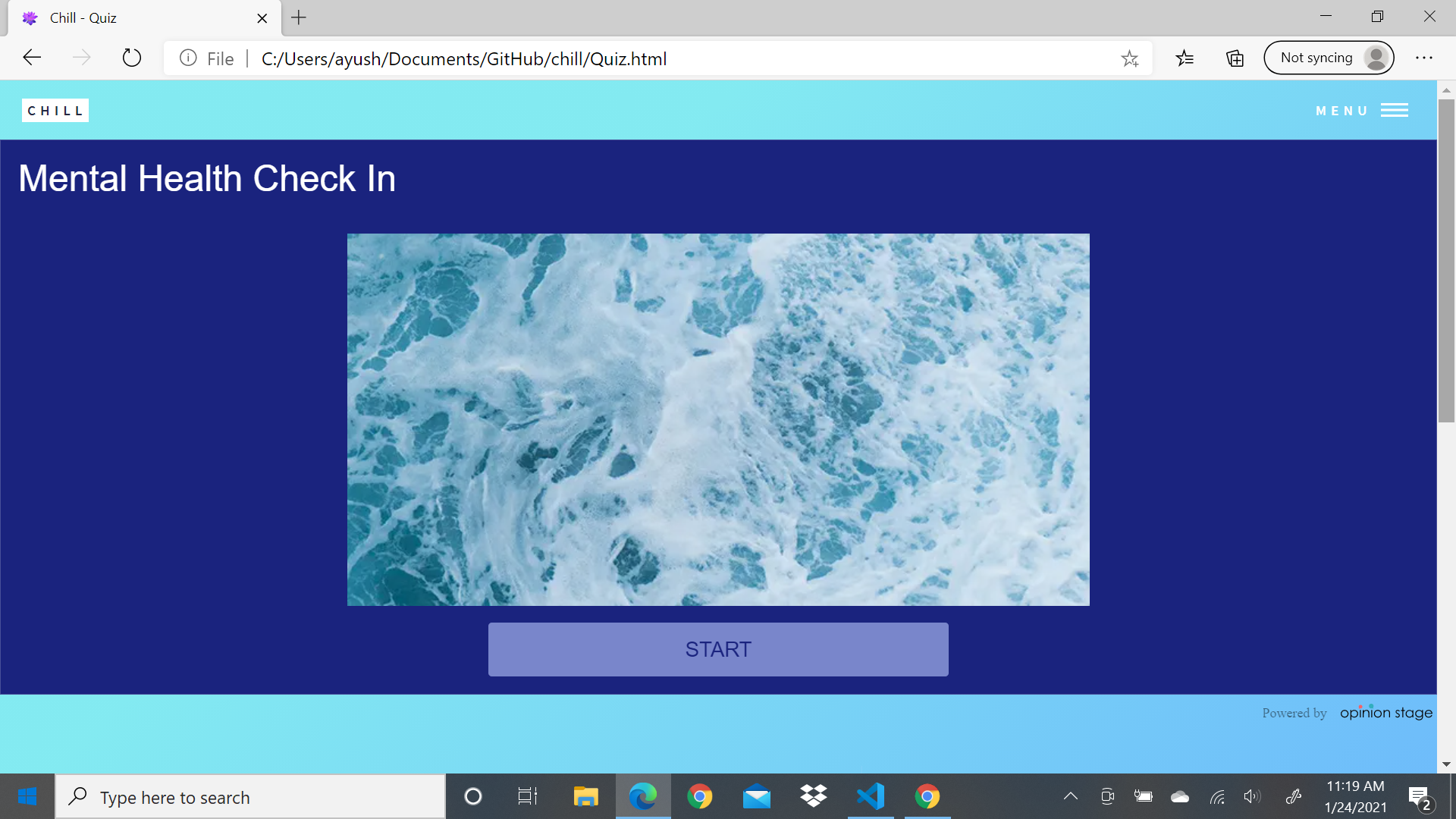Open the MENU hamburger icon
1456x819 pixels.
click(x=1394, y=111)
